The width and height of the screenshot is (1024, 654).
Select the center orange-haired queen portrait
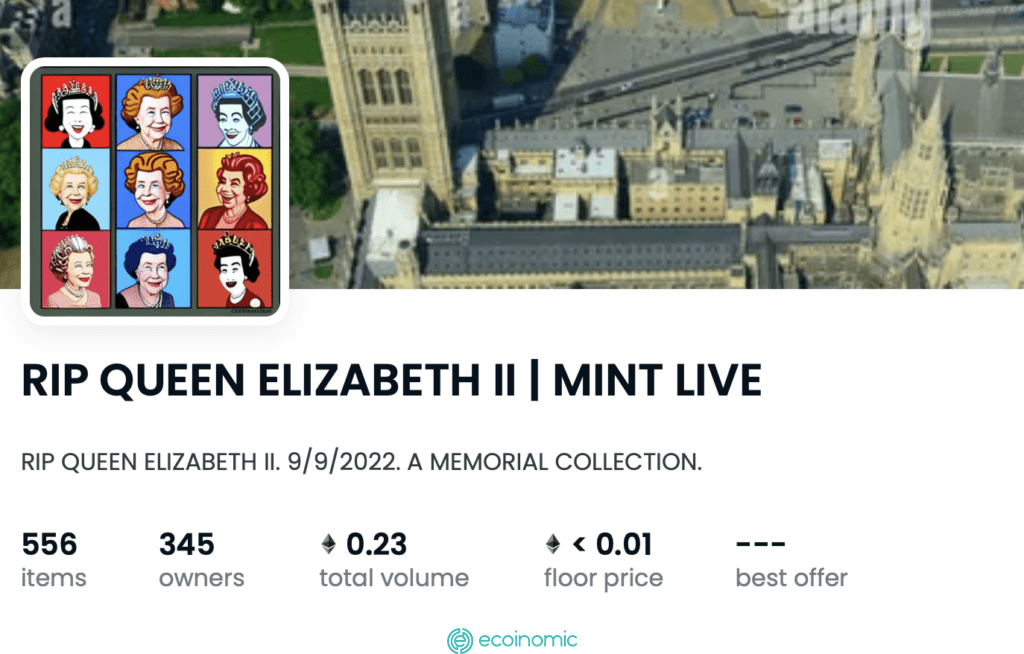153,189
